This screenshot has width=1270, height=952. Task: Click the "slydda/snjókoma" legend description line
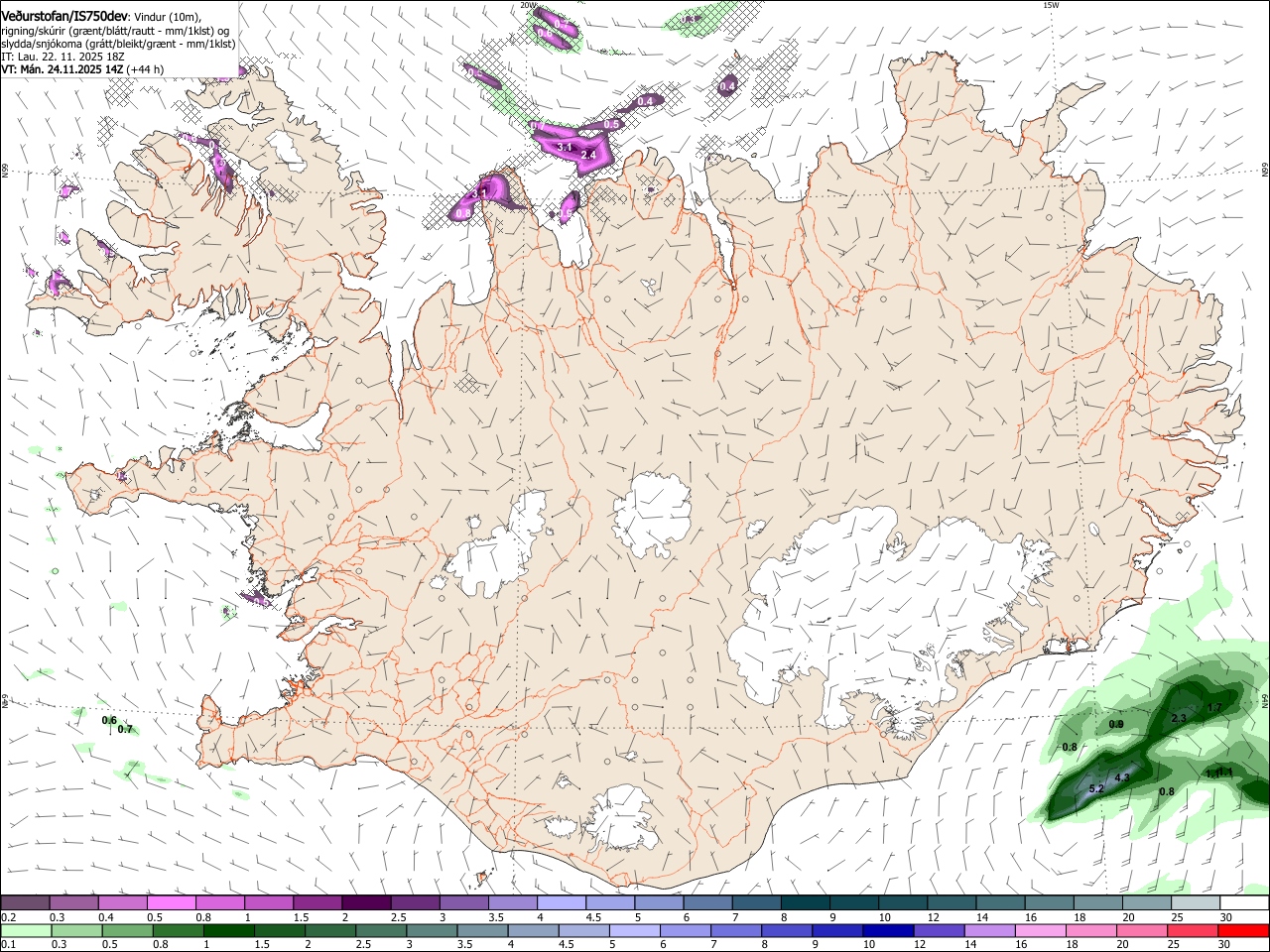coord(118,44)
